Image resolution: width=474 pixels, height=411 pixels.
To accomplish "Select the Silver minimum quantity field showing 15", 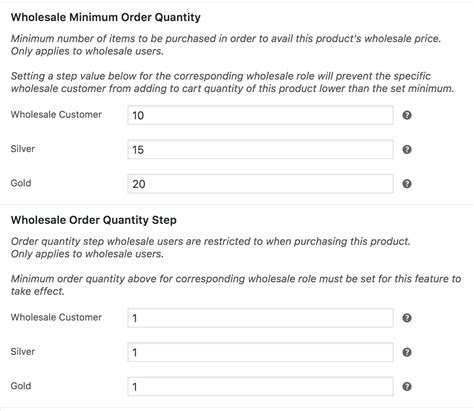I will [x=260, y=150].
